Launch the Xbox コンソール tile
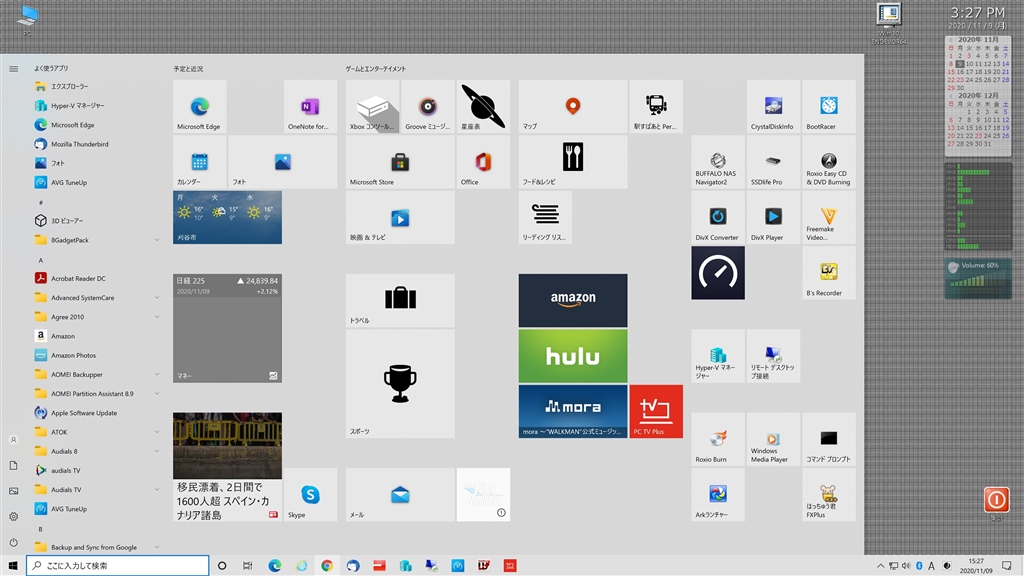Viewport: 1024px width, 576px height. pyautogui.click(x=372, y=107)
